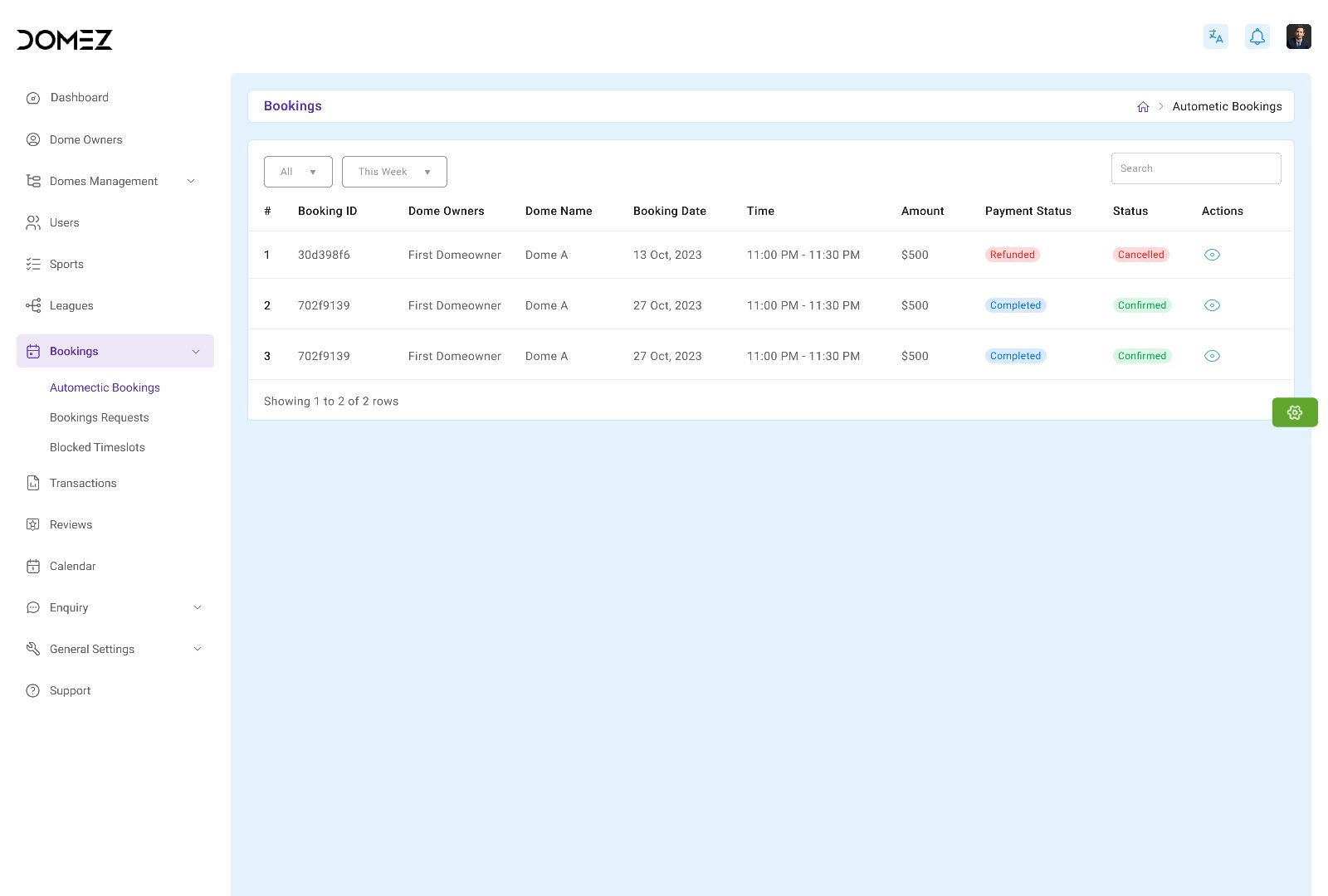Click the Dome Owners sidebar icon
This screenshot has height=896, width=1328.
point(33,139)
